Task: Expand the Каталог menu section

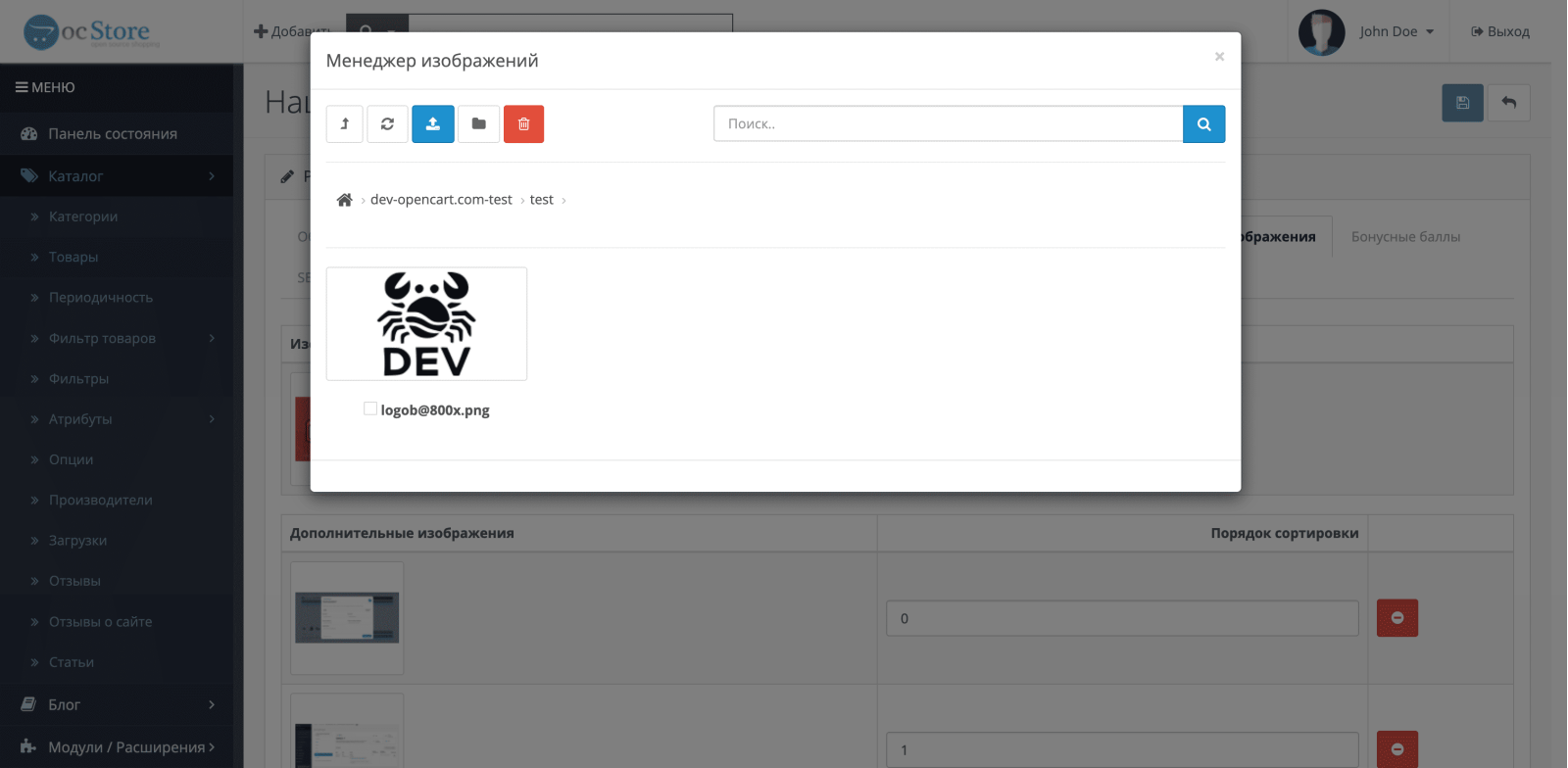Action: click(117, 176)
